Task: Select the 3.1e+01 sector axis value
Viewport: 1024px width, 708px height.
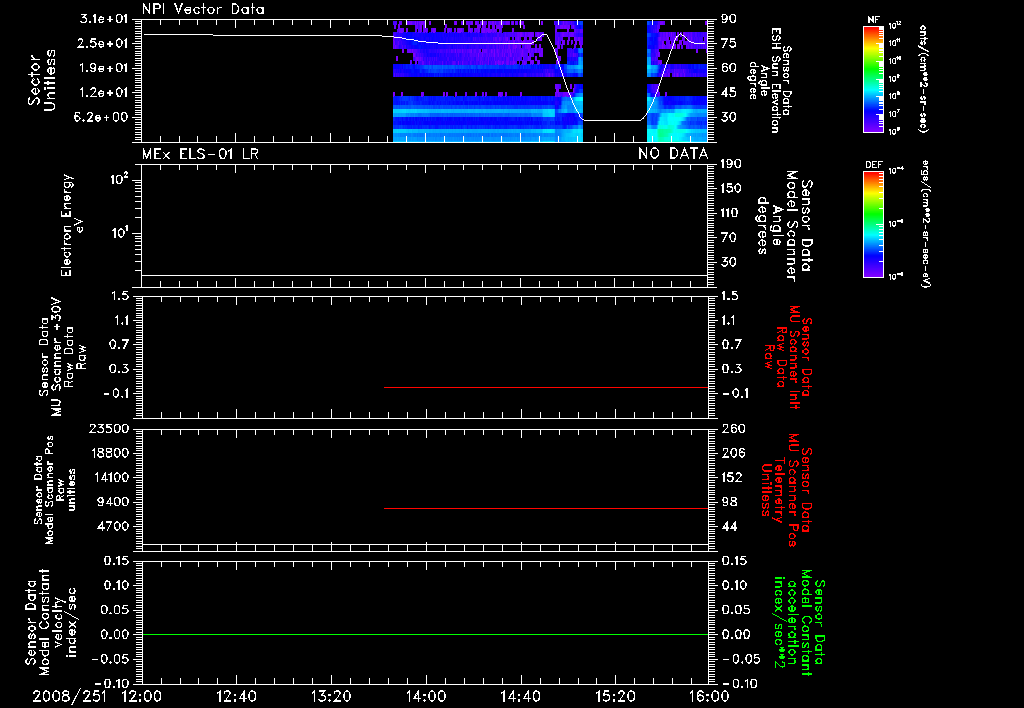Action: (104, 19)
